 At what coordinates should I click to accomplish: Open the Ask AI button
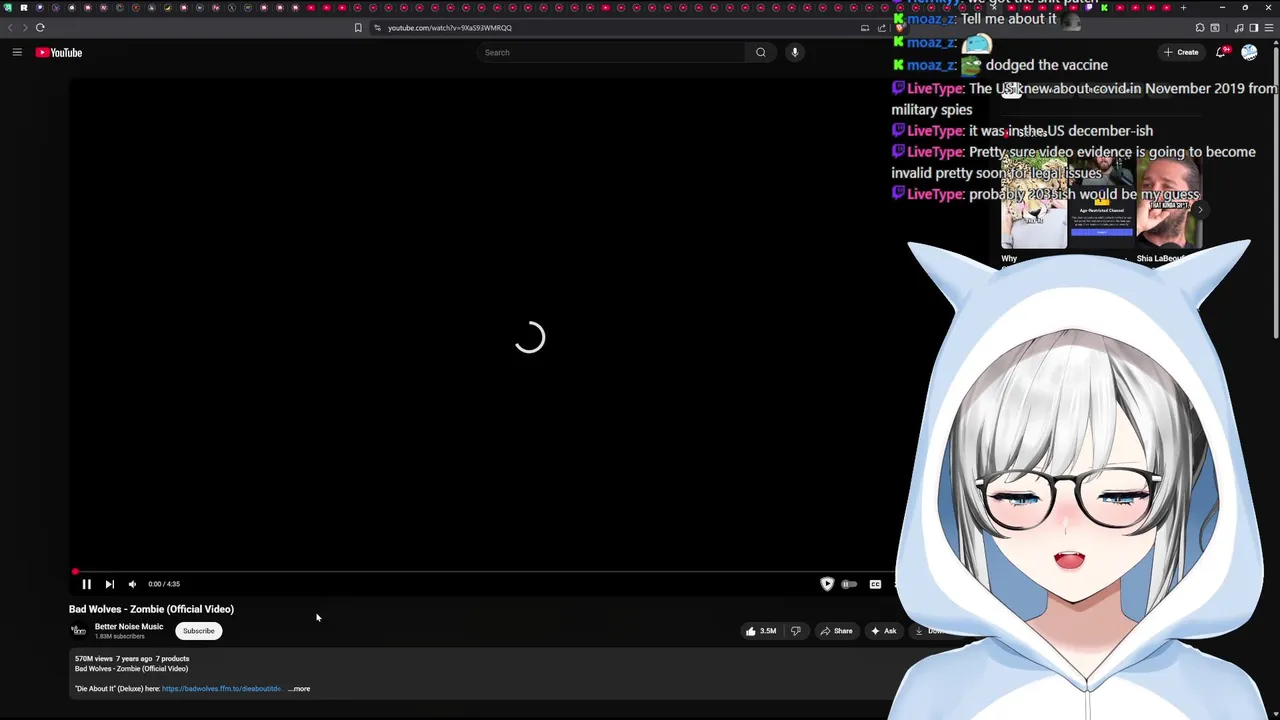883,631
